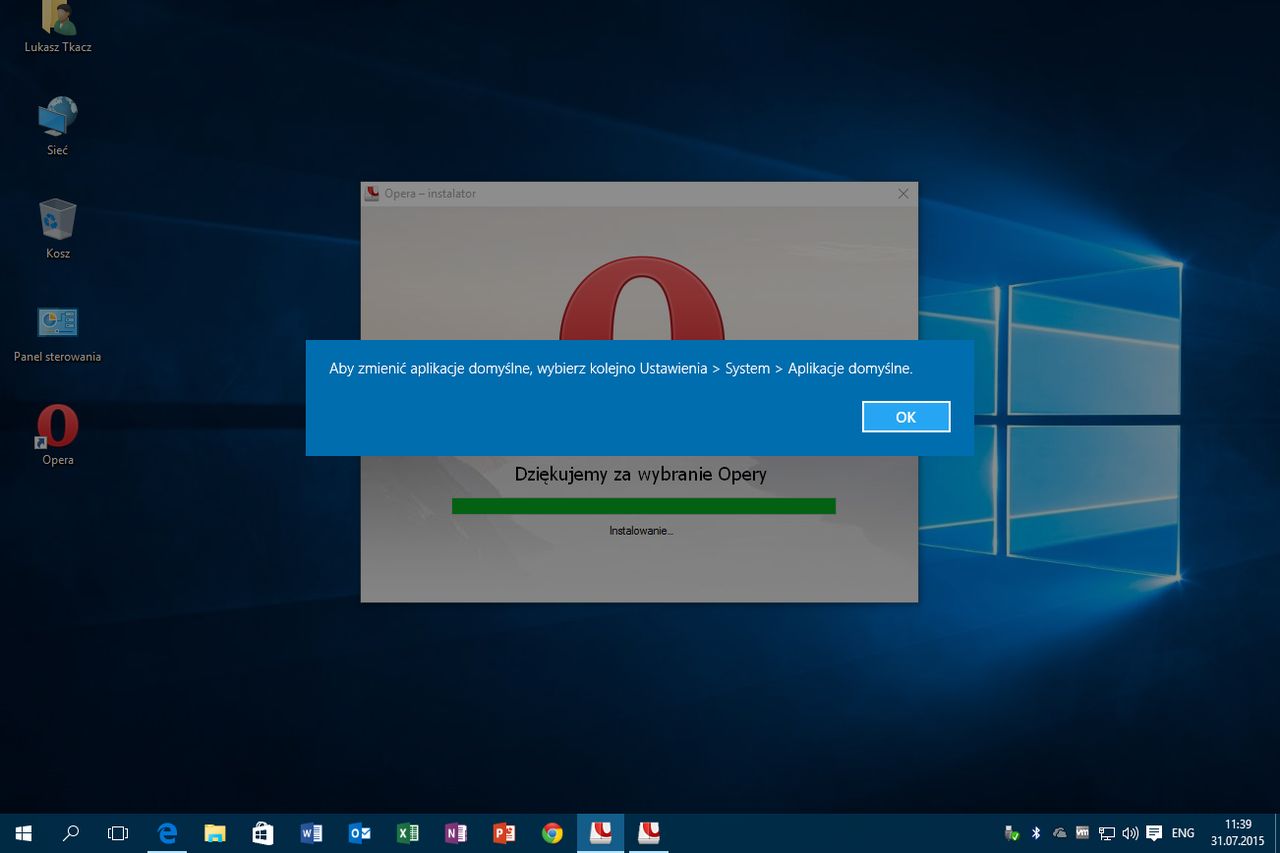Launch Google Chrome from the taskbar
The image size is (1280, 853).
point(551,833)
